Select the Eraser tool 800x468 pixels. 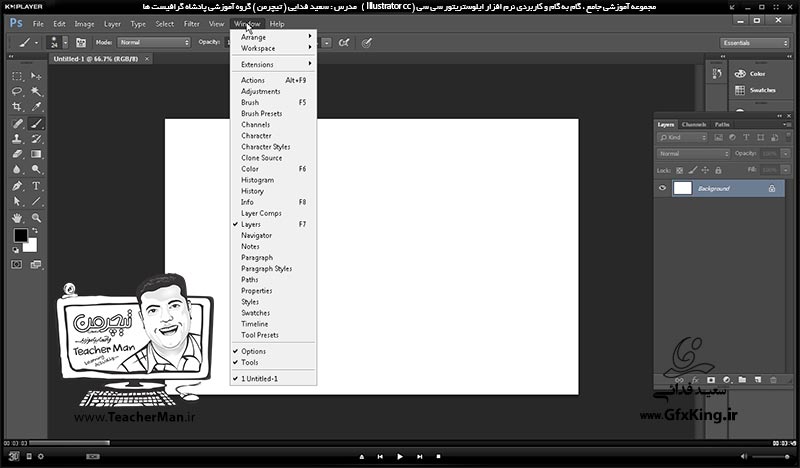(17, 154)
